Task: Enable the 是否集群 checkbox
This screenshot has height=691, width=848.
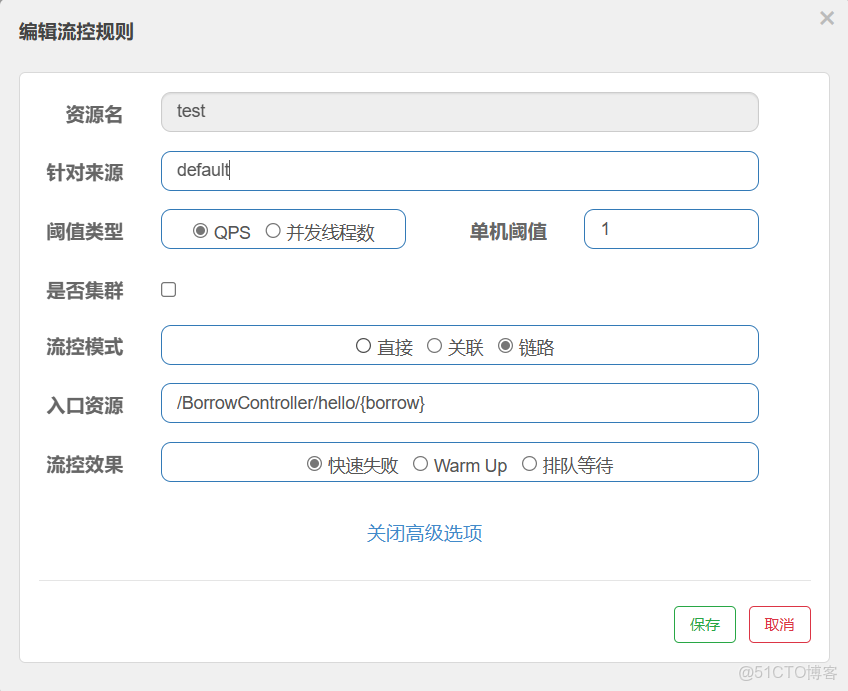Action: (x=168, y=289)
